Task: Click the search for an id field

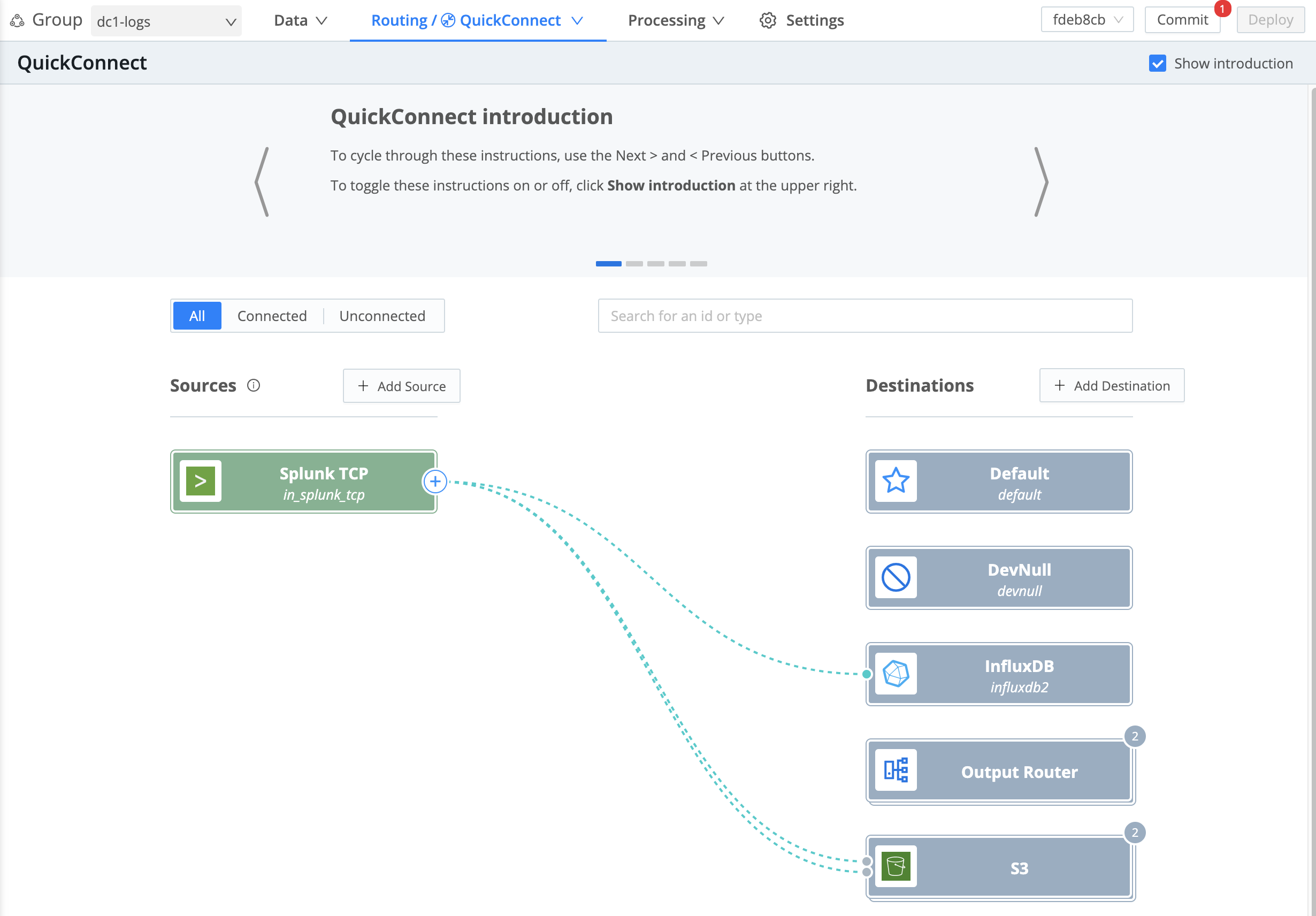Action: [864, 315]
